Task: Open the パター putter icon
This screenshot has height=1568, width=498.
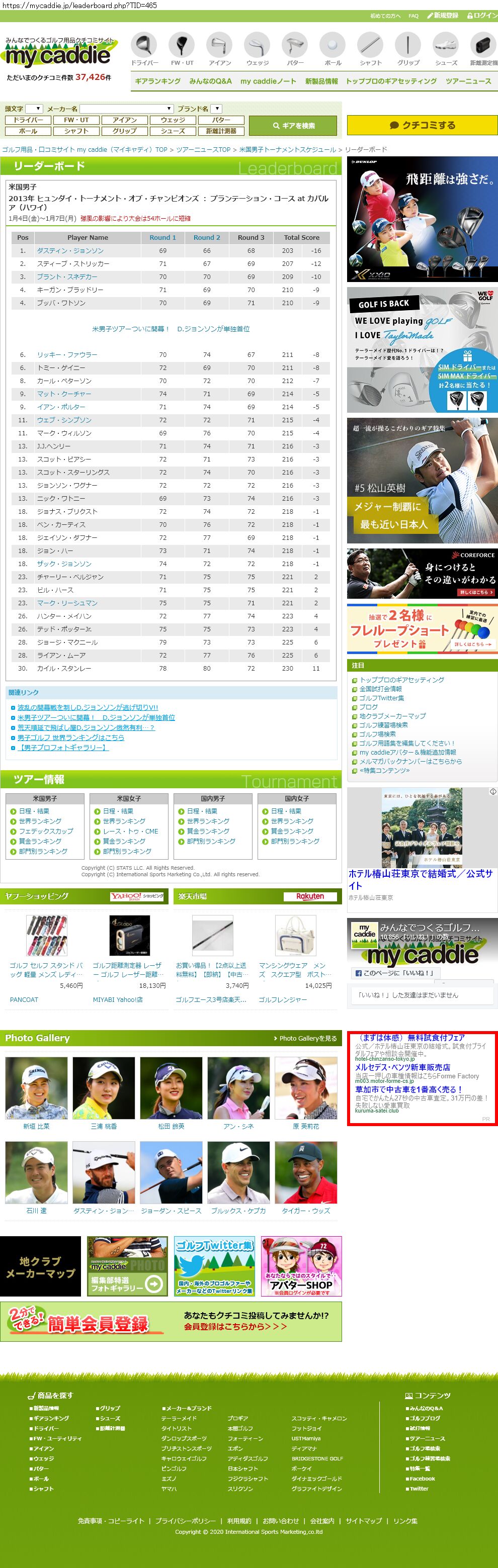Action: coord(295,49)
